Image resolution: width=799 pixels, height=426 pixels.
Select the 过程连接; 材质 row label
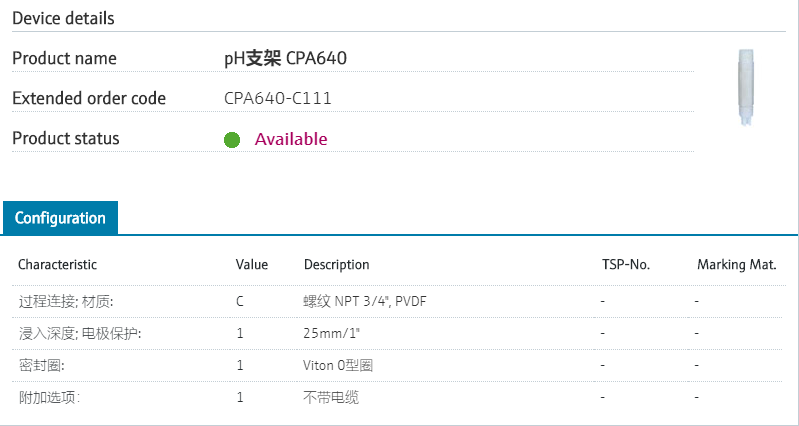point(66,300)
